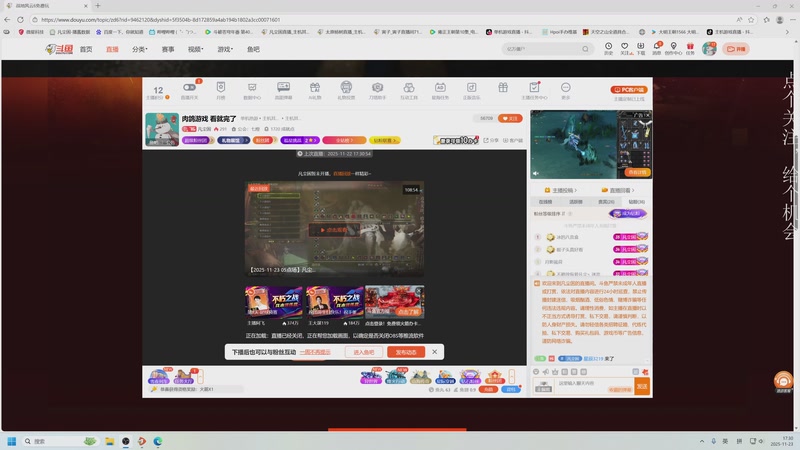Open the 鱼吧 navigation item
The image size is (800, 450).
(253, 49)
